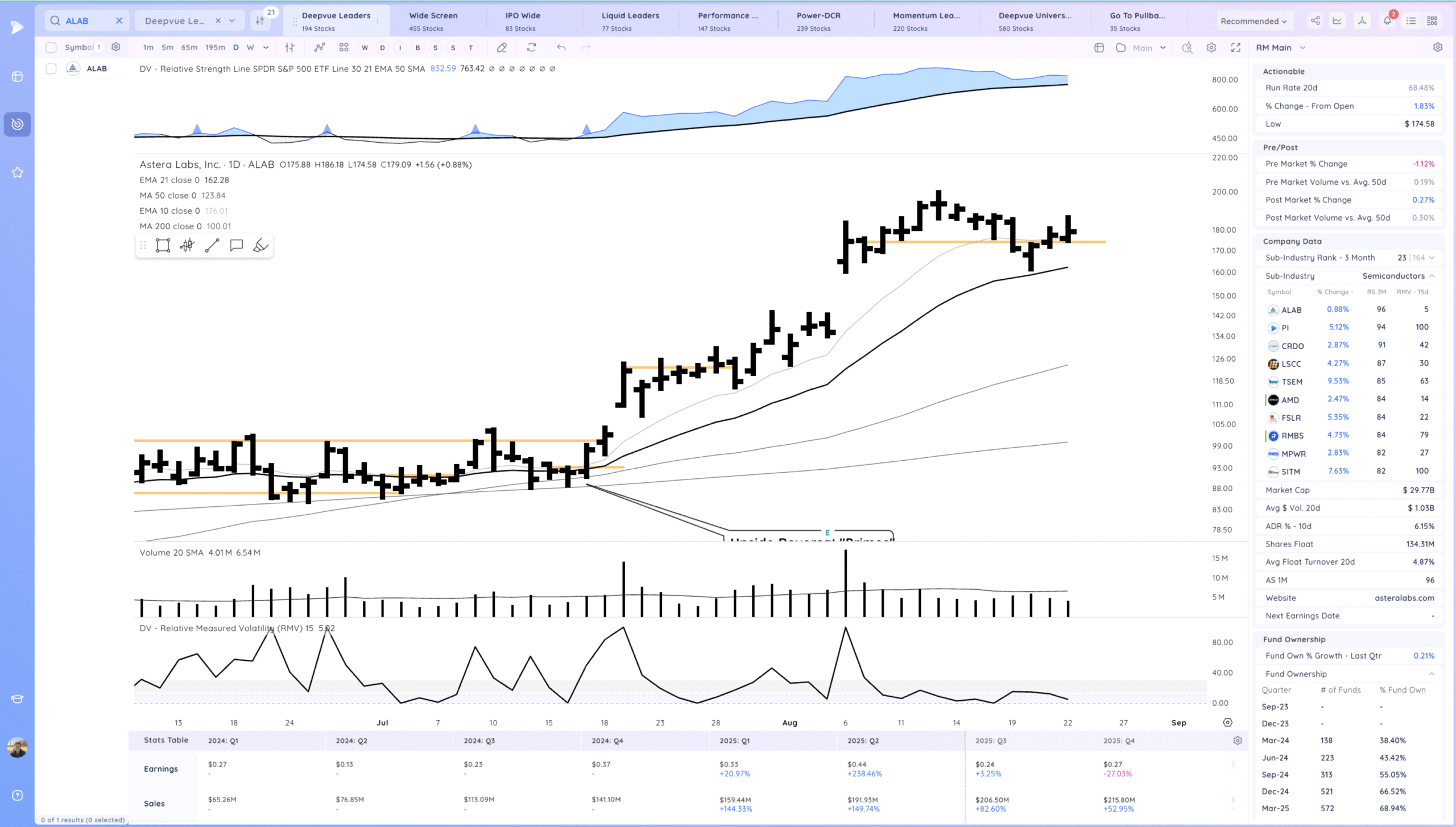Switch to the IPO Wide tab
The height and width of the screenshot is (827, 1456).
pos(523,21)
